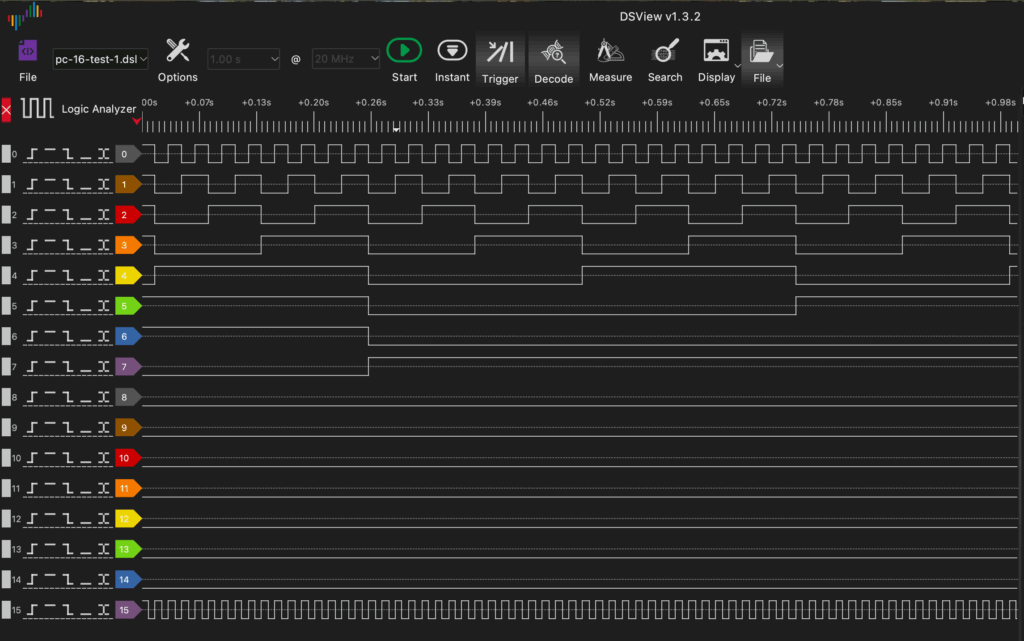Image resolution: width=1024 pixels, height=641 pixels.
Task: Open the Options wrench tool
Action: [x=178, y=51]
